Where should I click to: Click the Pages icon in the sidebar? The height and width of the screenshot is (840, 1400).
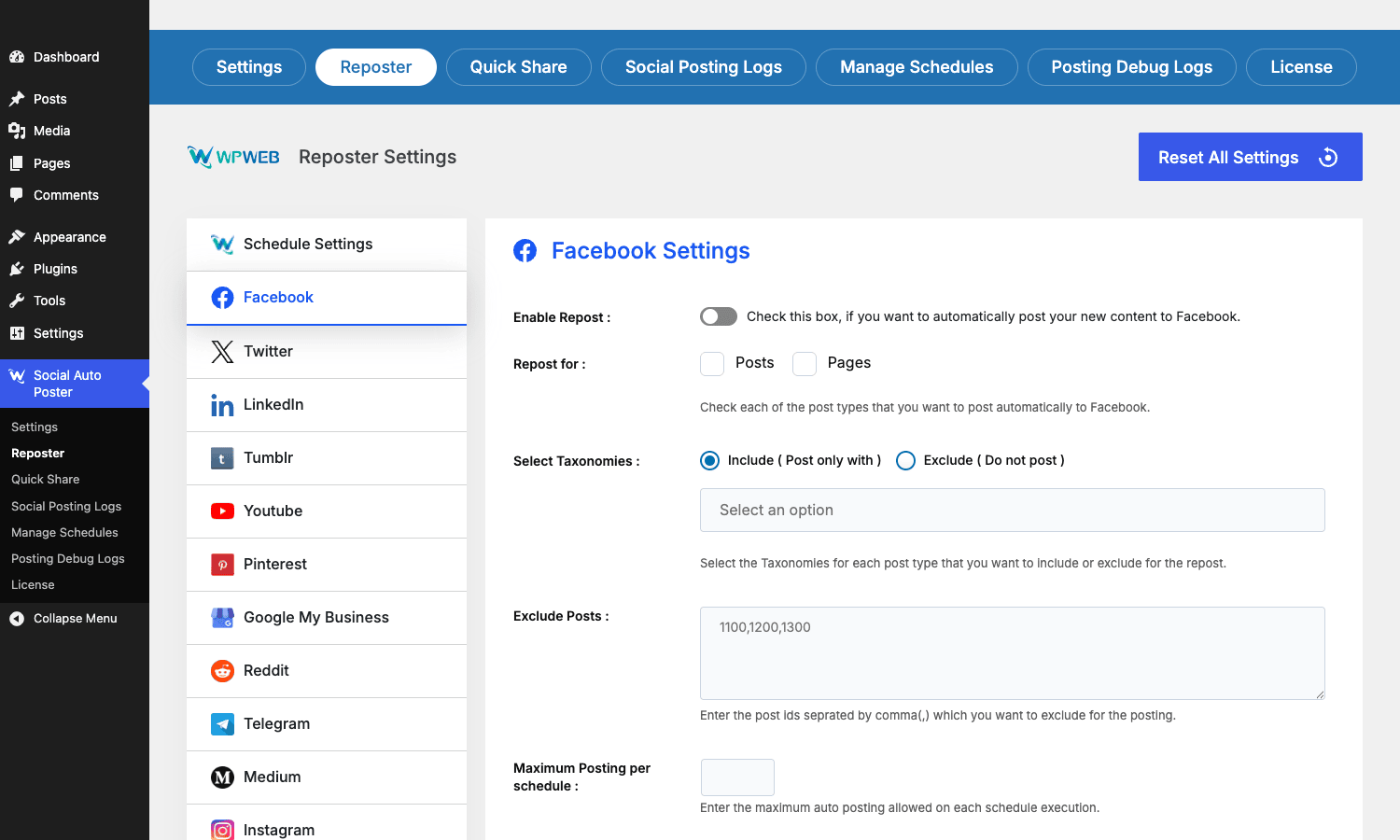[x=17, y=163]
